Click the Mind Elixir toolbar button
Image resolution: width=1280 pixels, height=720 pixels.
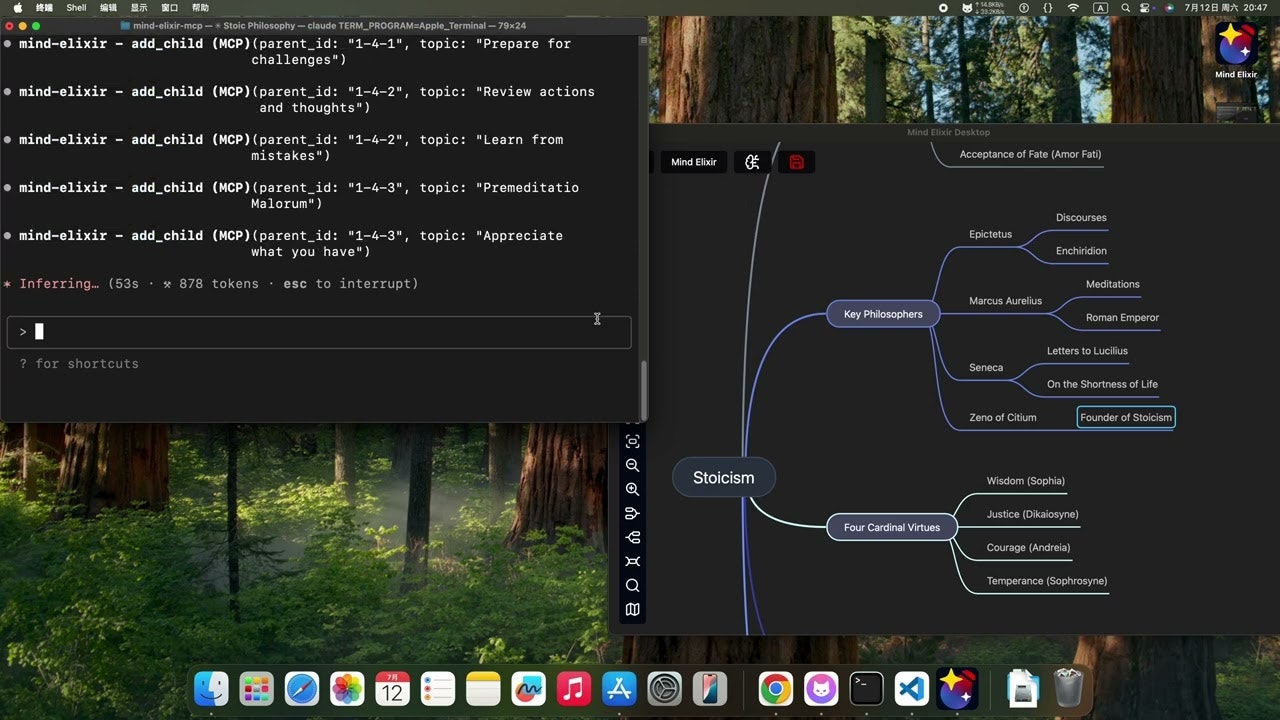click(693, 161)
